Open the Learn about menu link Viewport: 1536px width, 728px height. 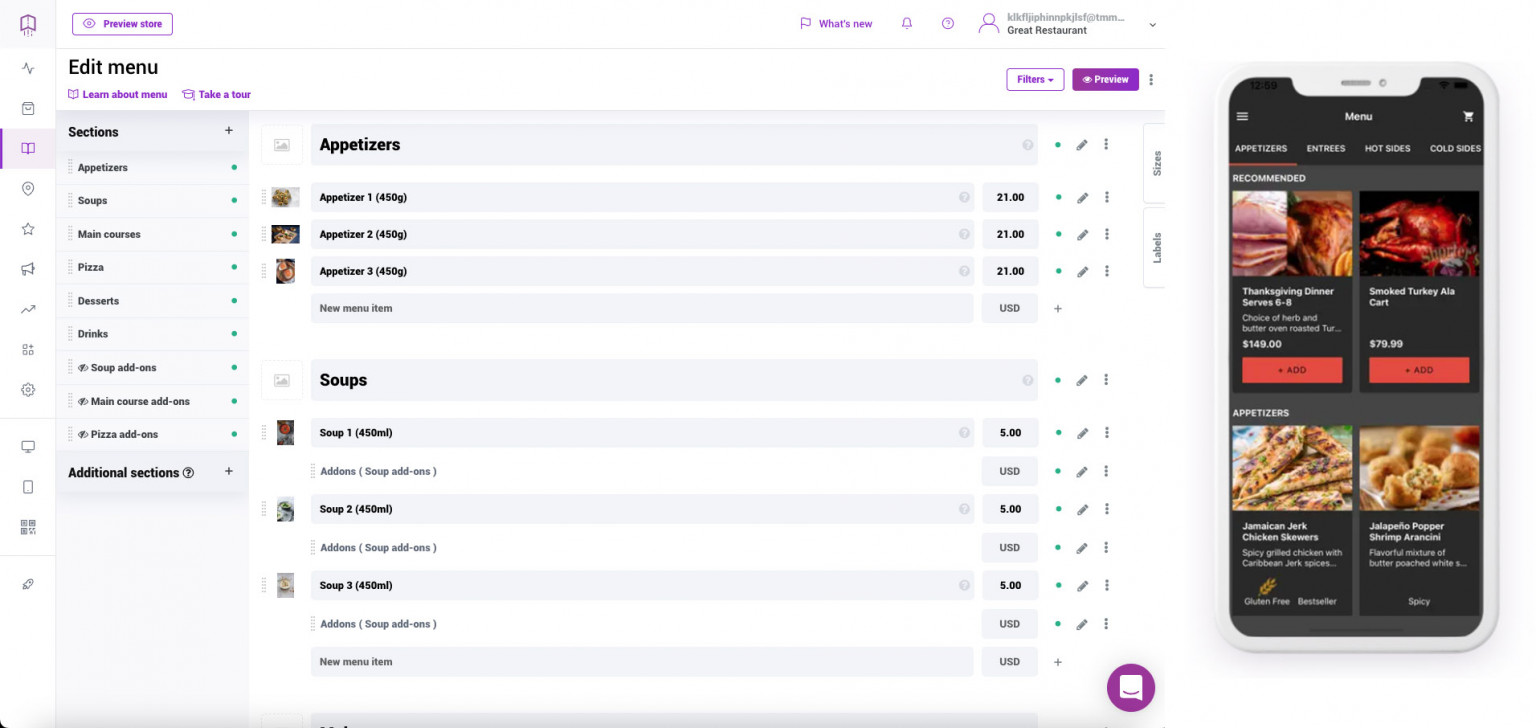(118, 95)
